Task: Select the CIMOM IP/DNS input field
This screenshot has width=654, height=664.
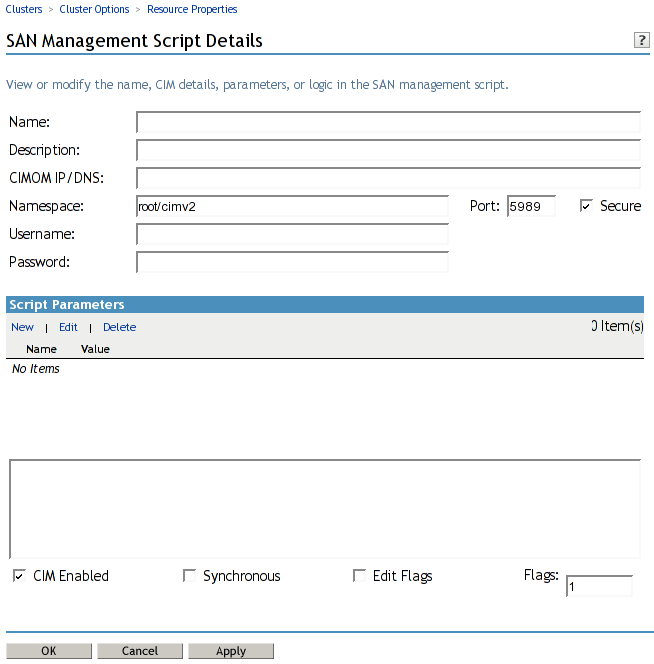Action: point(388,179)
